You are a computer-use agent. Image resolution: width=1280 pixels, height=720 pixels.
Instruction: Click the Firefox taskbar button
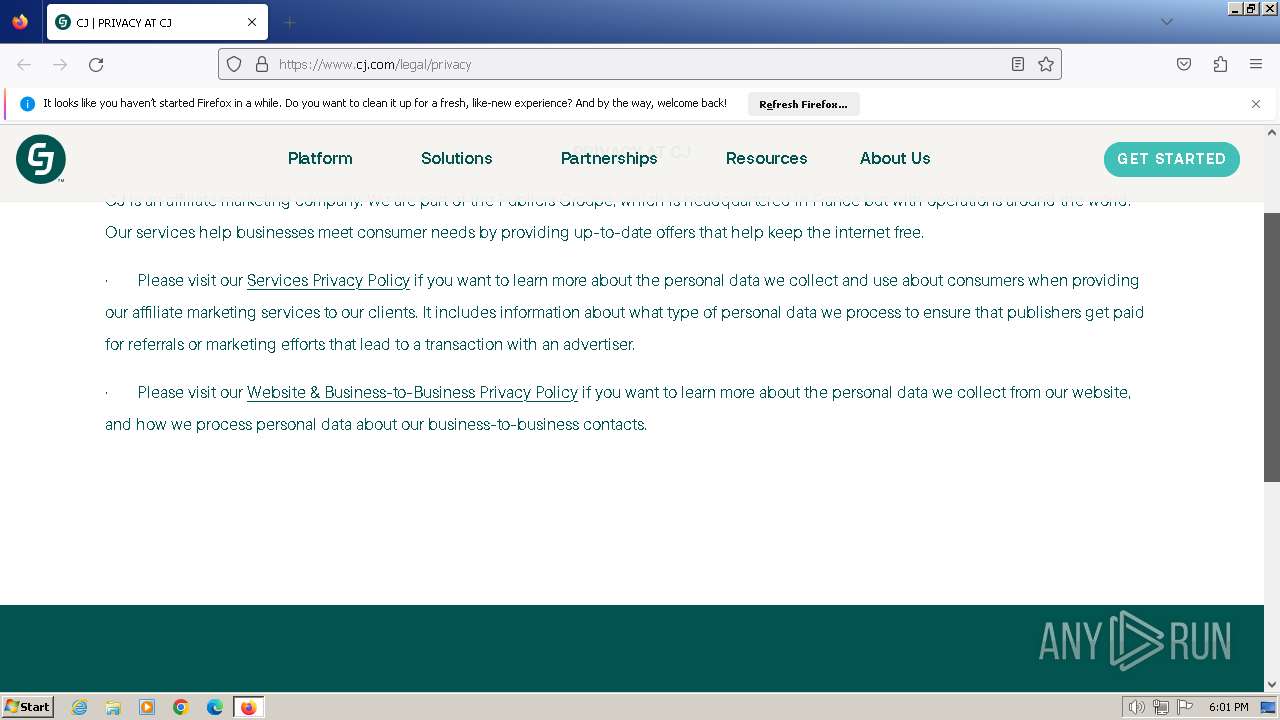click(x=249, y=707)
